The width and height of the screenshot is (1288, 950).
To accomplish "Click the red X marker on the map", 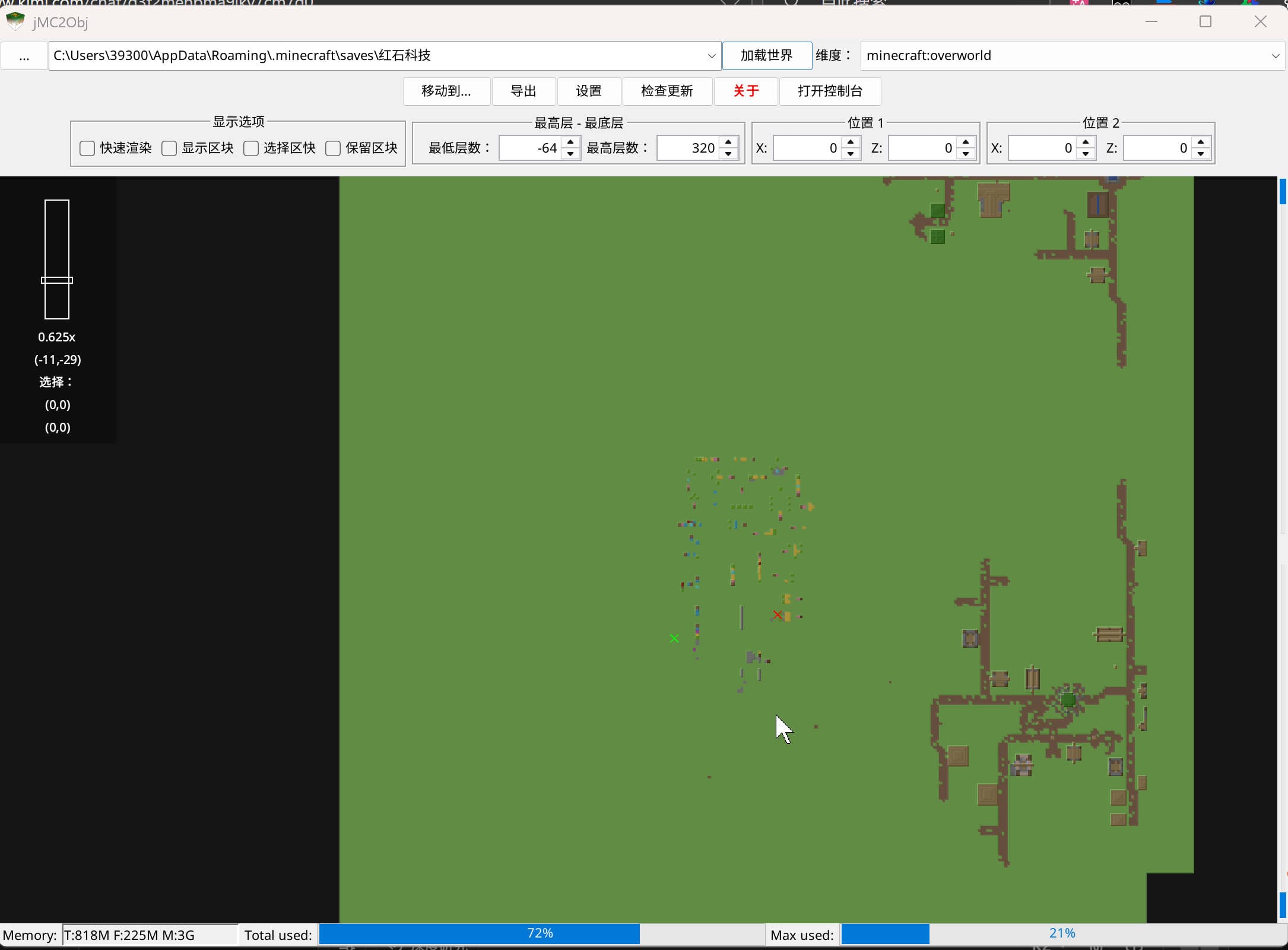I will pos(777,615).
